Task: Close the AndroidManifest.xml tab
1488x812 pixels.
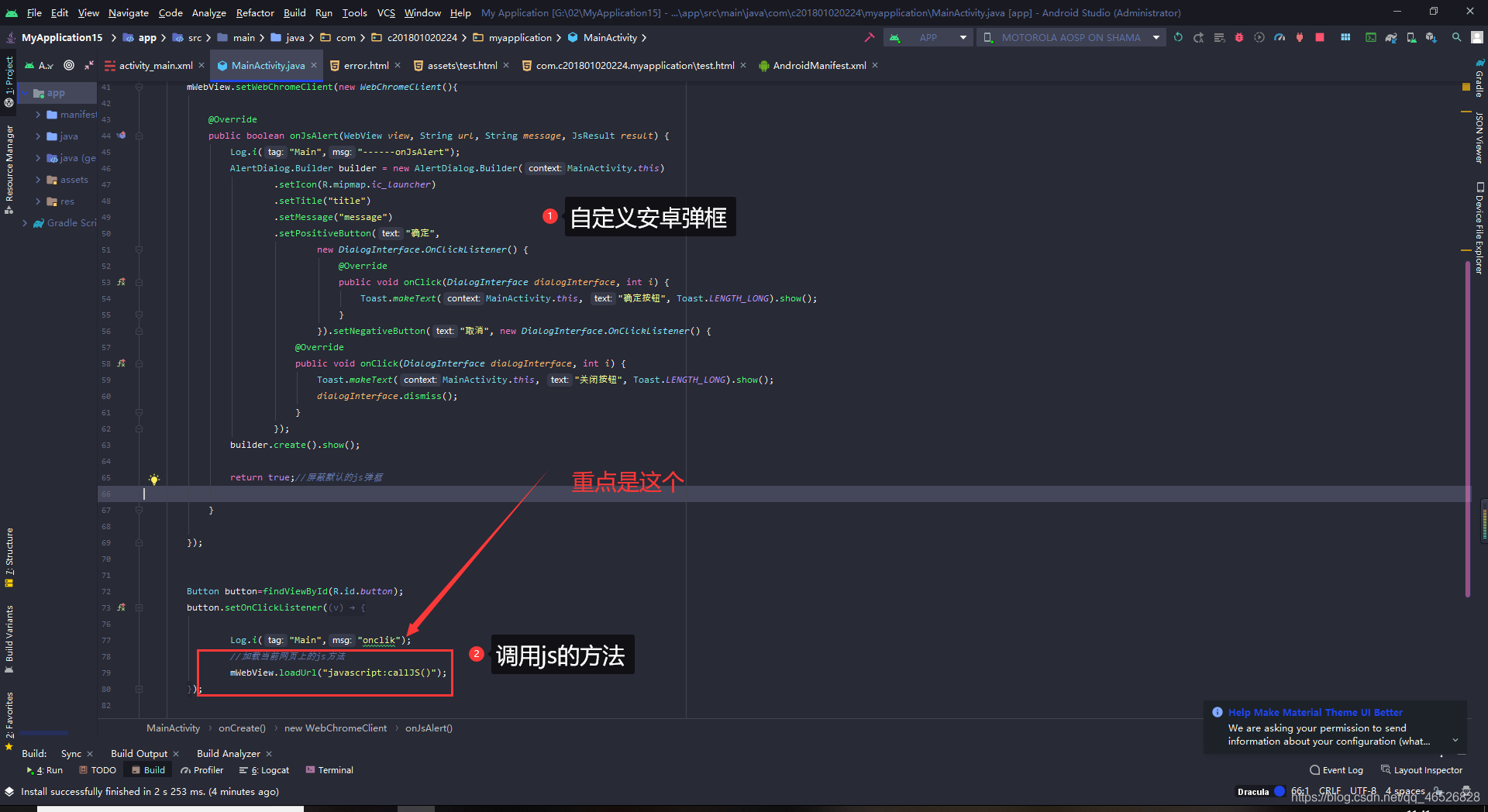Action: pos(875,65)
